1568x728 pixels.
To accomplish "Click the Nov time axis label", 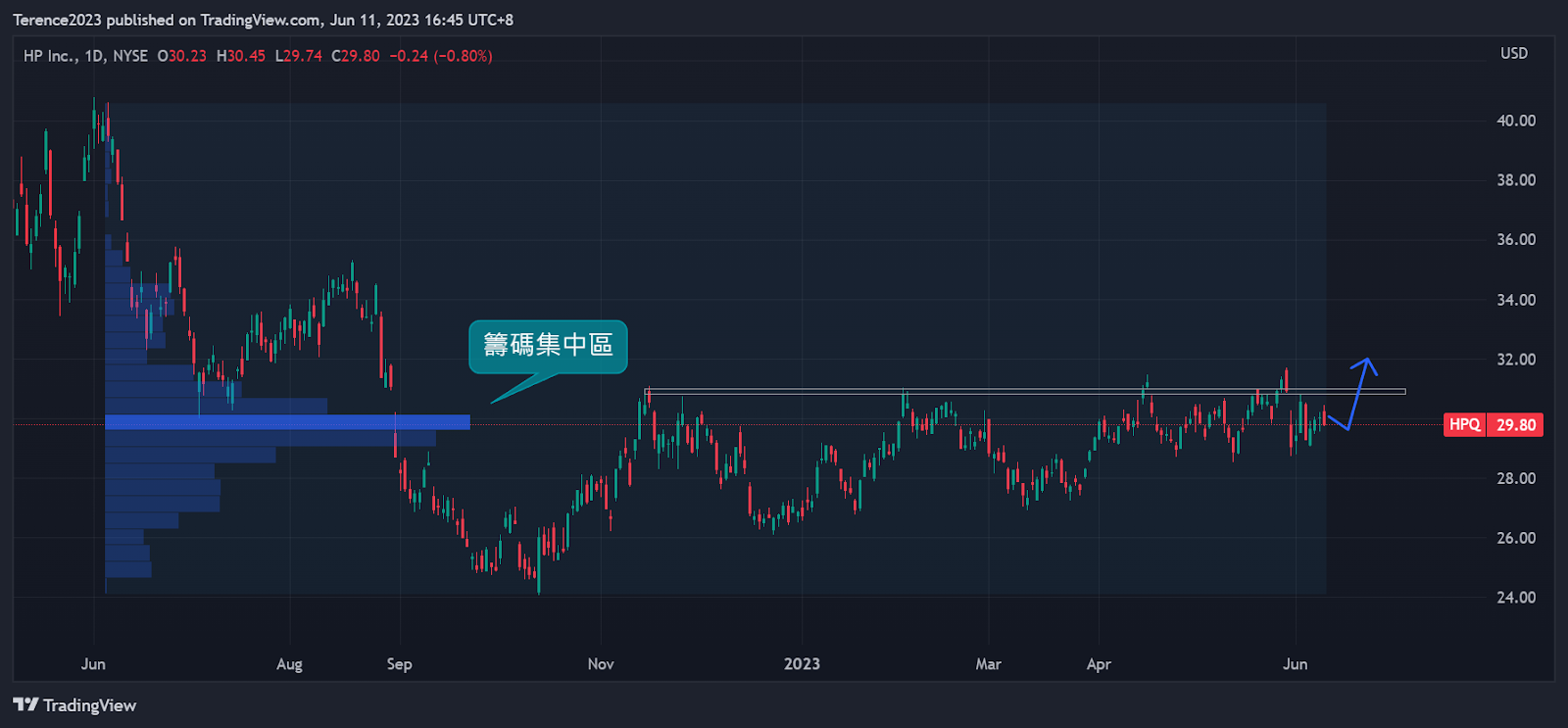I will 601,664.
